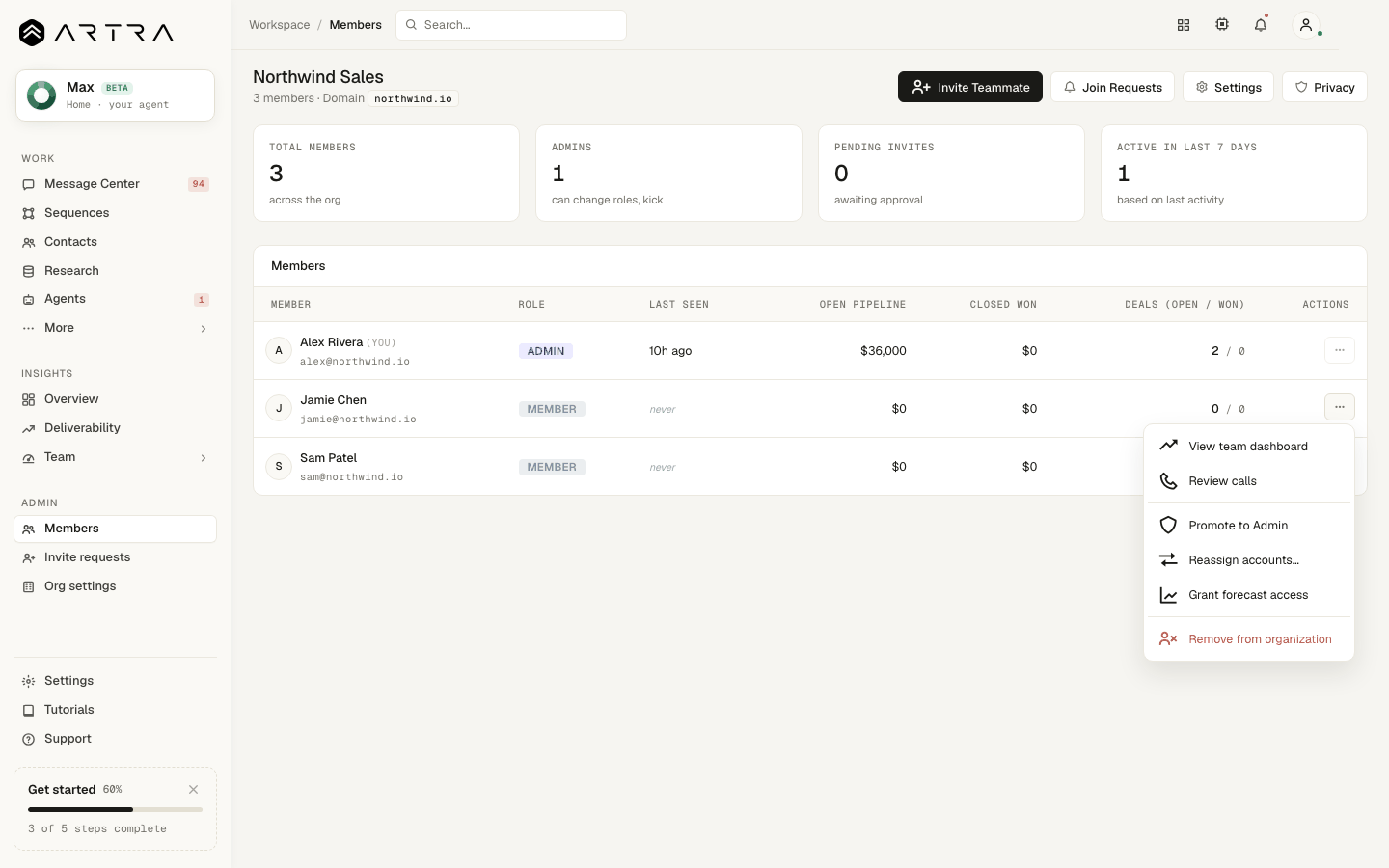The width and height of the screenshot is (1389, 868).
Task: Open the apps grid icon in top bar
Action: 1184,25
